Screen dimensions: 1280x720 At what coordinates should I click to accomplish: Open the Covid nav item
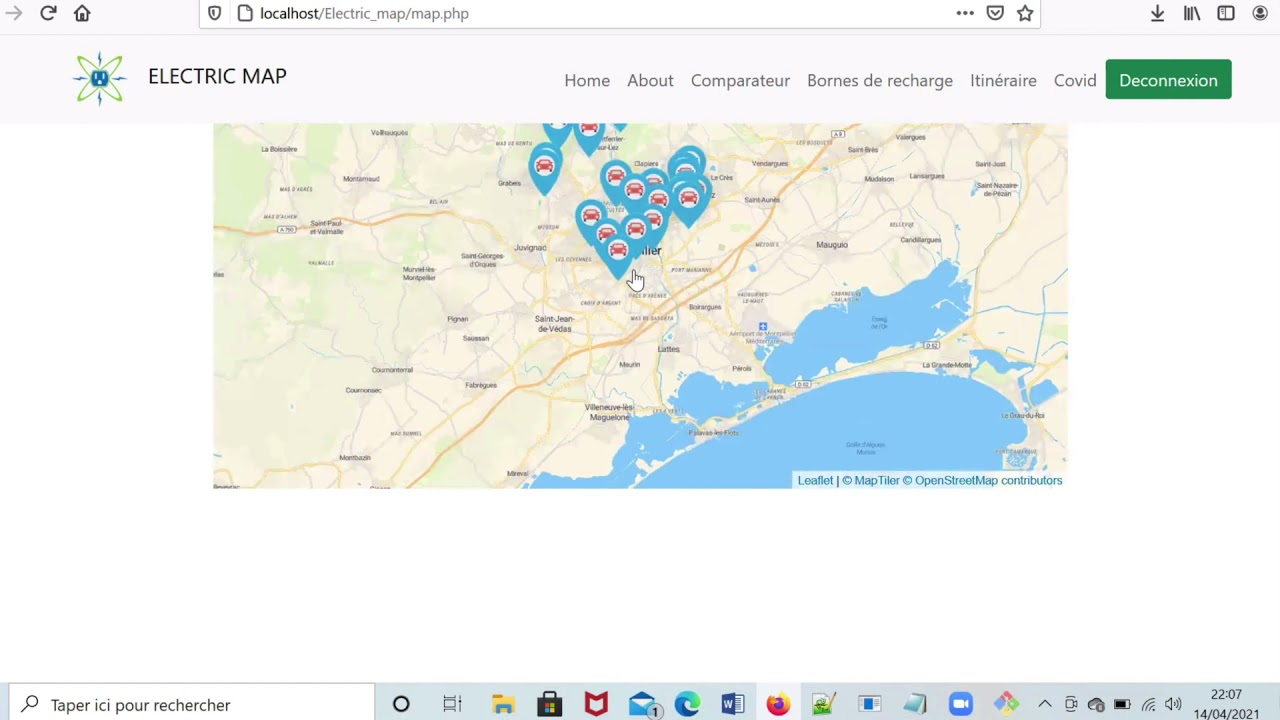1075,80
